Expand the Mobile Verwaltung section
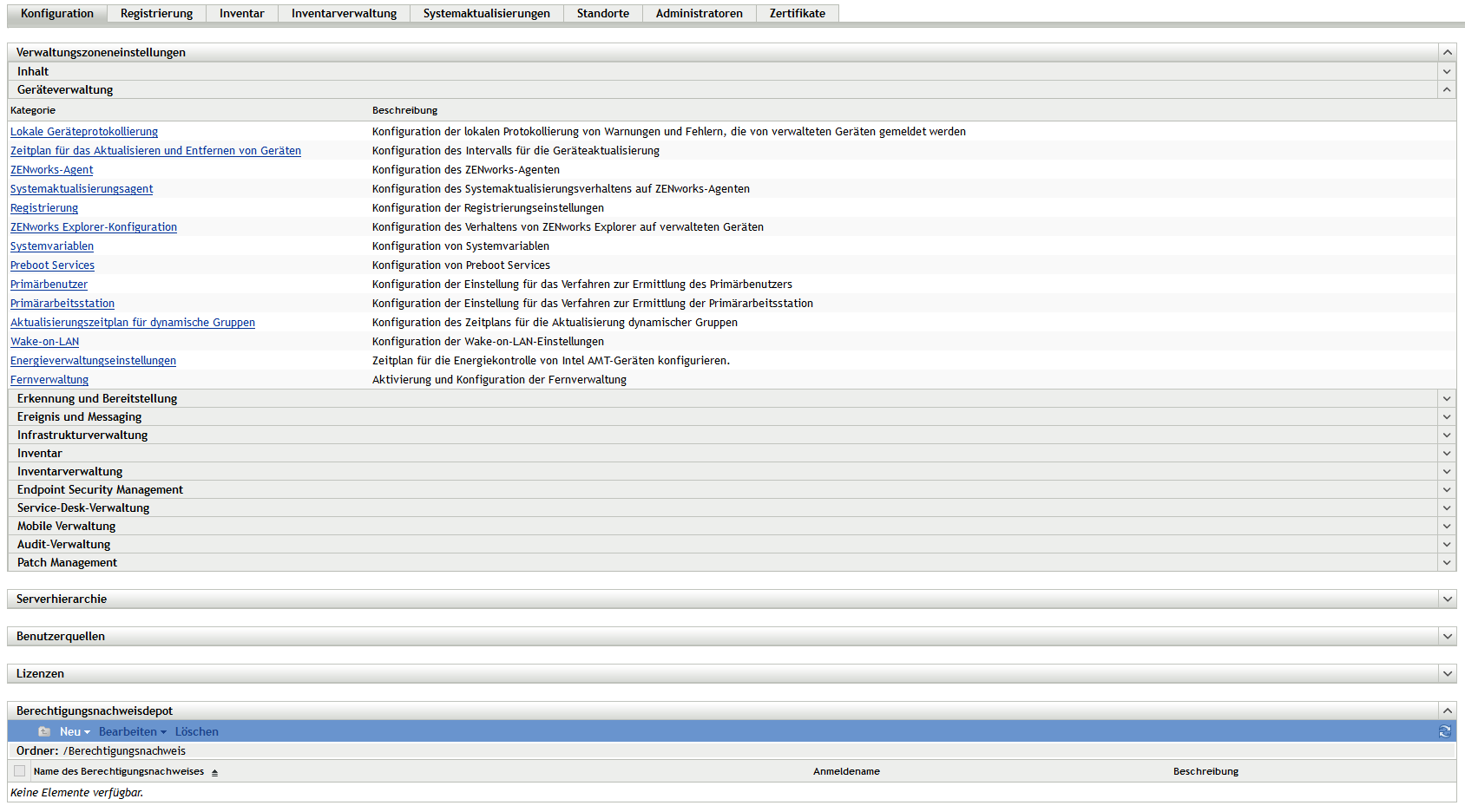 coord(1447,526)
